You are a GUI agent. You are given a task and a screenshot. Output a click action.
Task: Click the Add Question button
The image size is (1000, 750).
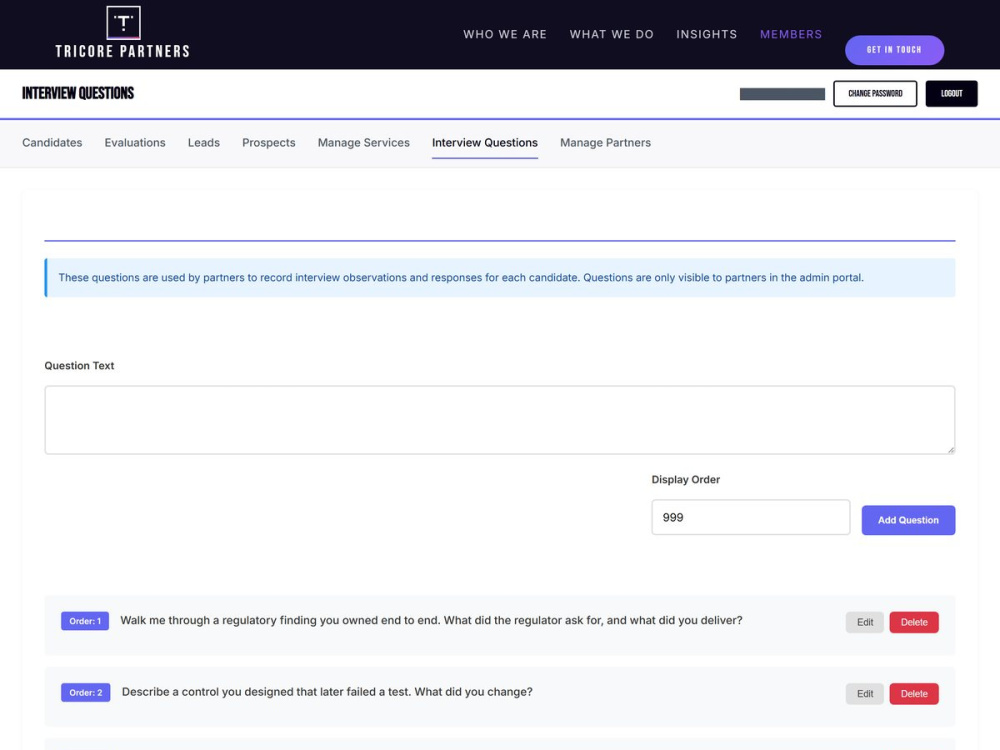tap(908, 520)
